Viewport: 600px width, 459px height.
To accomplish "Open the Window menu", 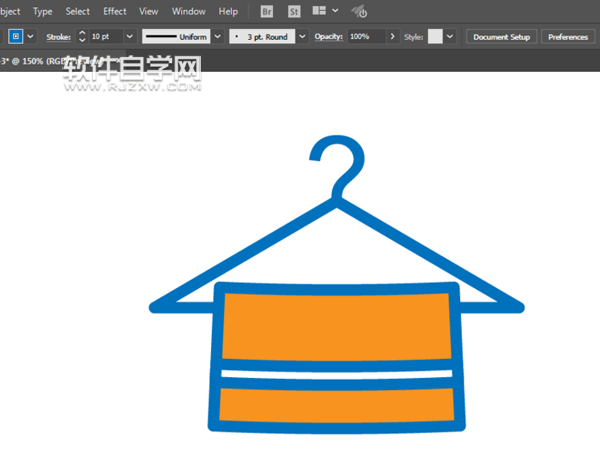I will [188, 11].
